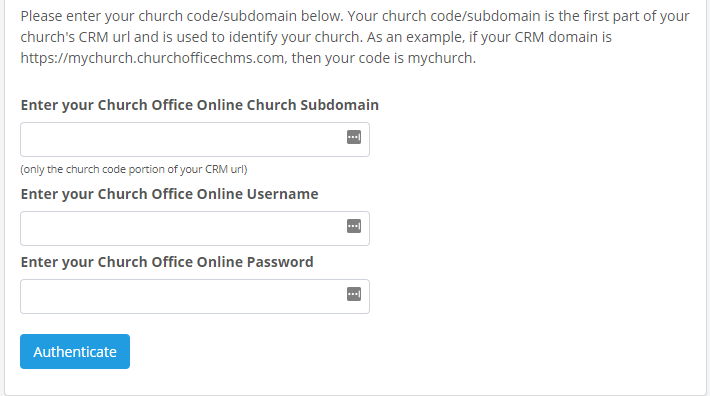Click the word 'Subdomain' in the first field label
The height and width of the screenshot is (396, 710).
pyautogui.click(x=340, y=105)
